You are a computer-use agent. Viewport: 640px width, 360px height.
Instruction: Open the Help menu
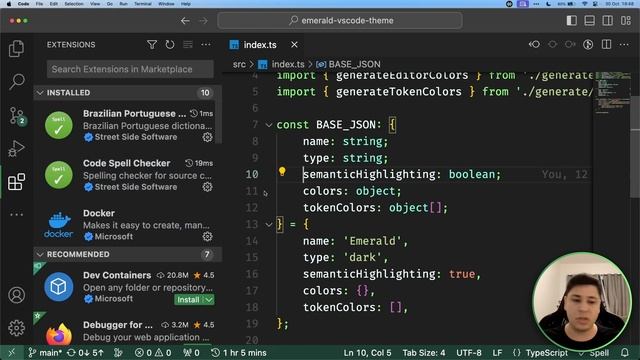(x=186, y=4)
